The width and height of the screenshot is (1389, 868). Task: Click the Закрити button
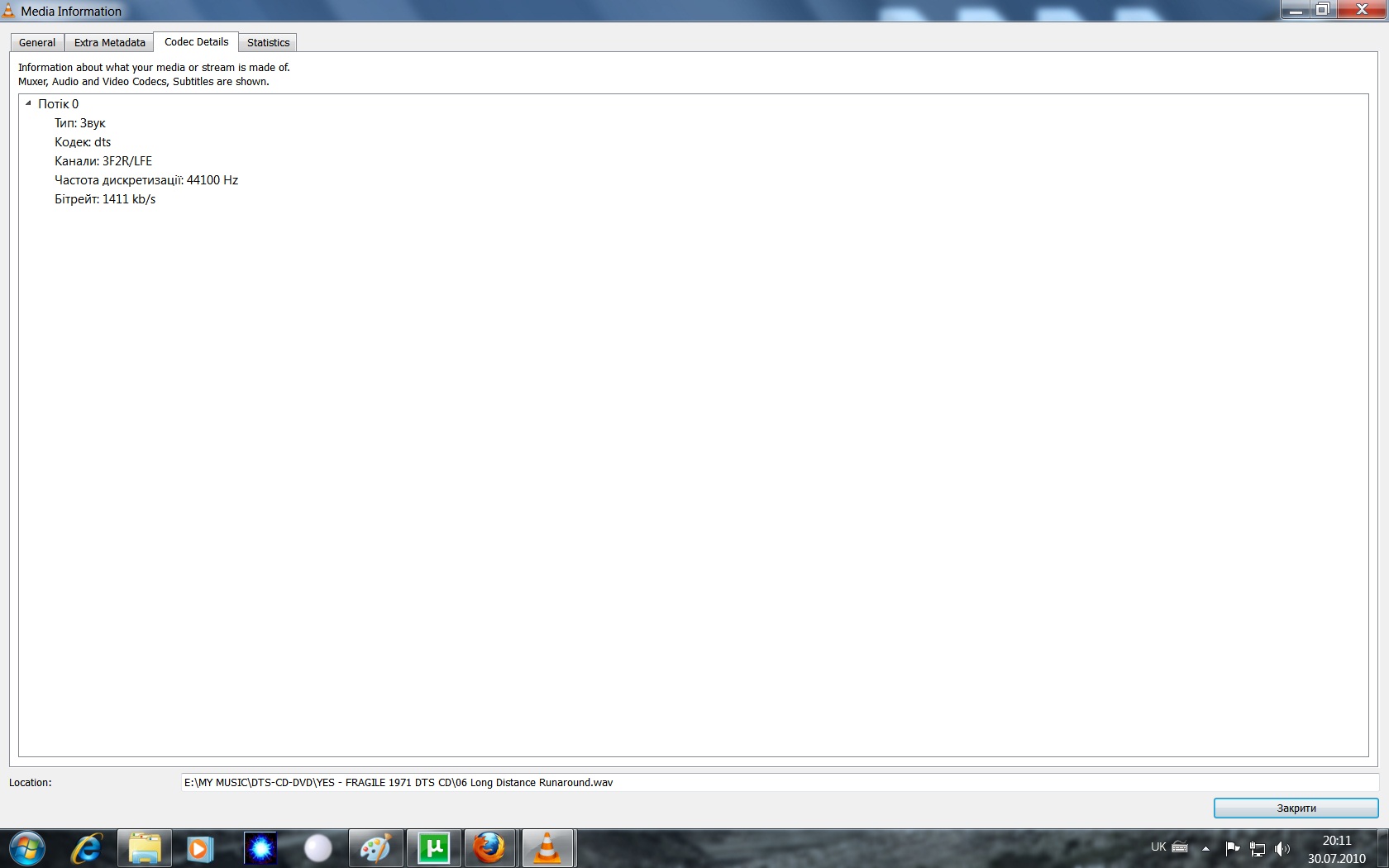[1296, 808]
